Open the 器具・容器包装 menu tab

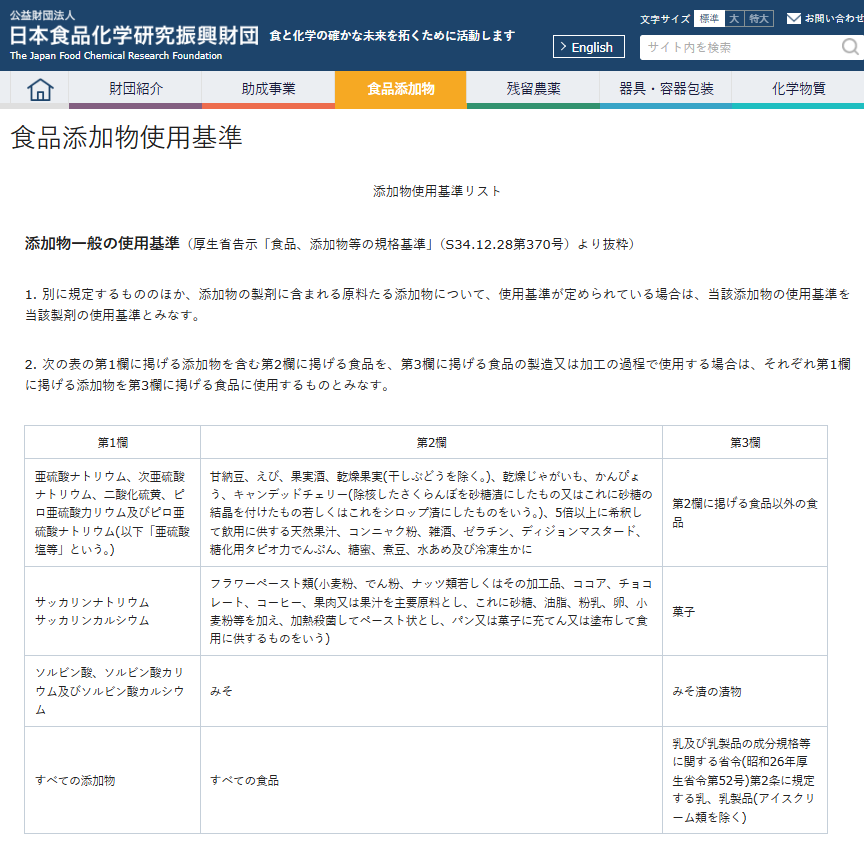[x=666, y=89]
